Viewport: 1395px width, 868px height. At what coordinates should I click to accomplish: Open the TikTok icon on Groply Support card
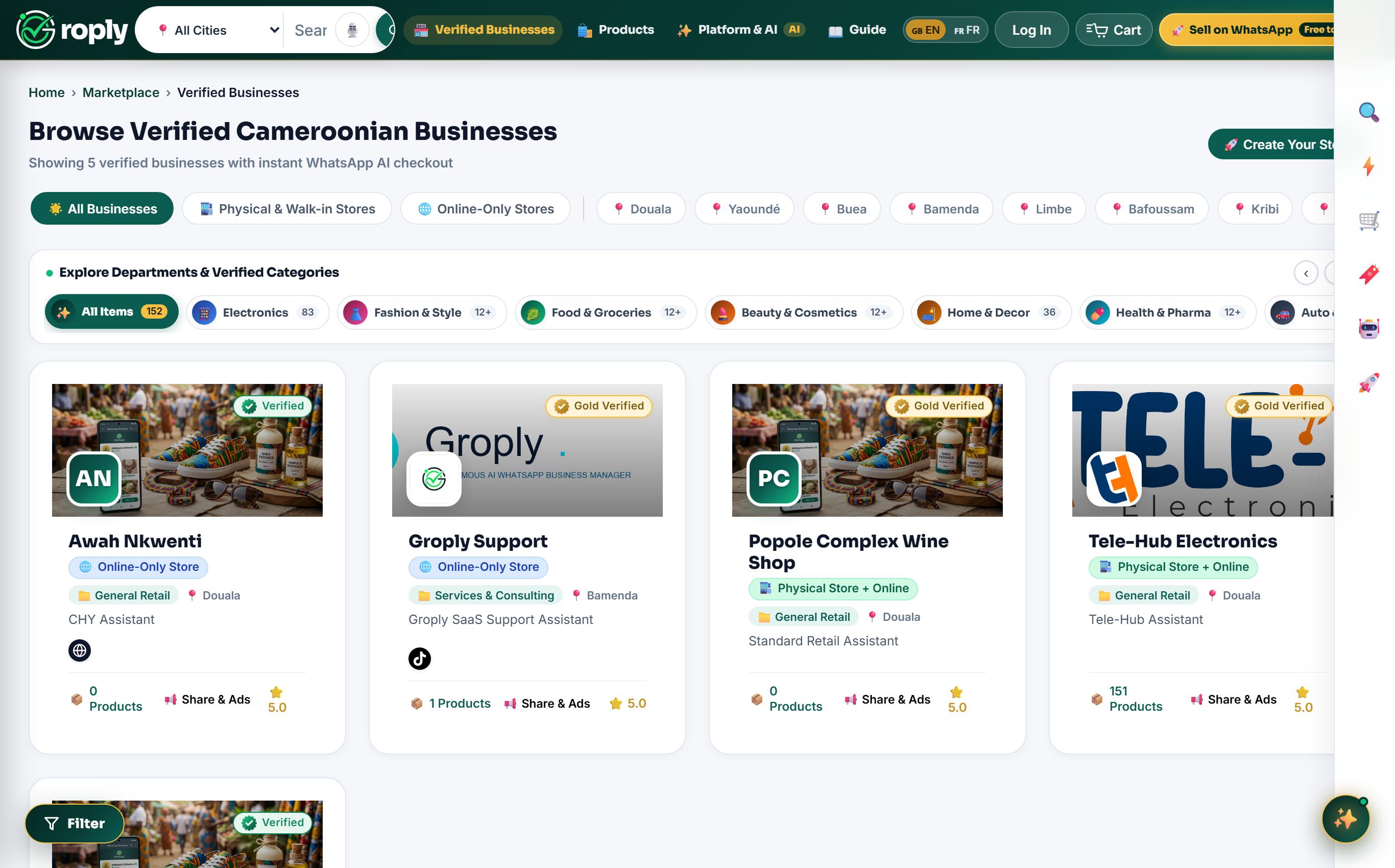coord(420,659)
